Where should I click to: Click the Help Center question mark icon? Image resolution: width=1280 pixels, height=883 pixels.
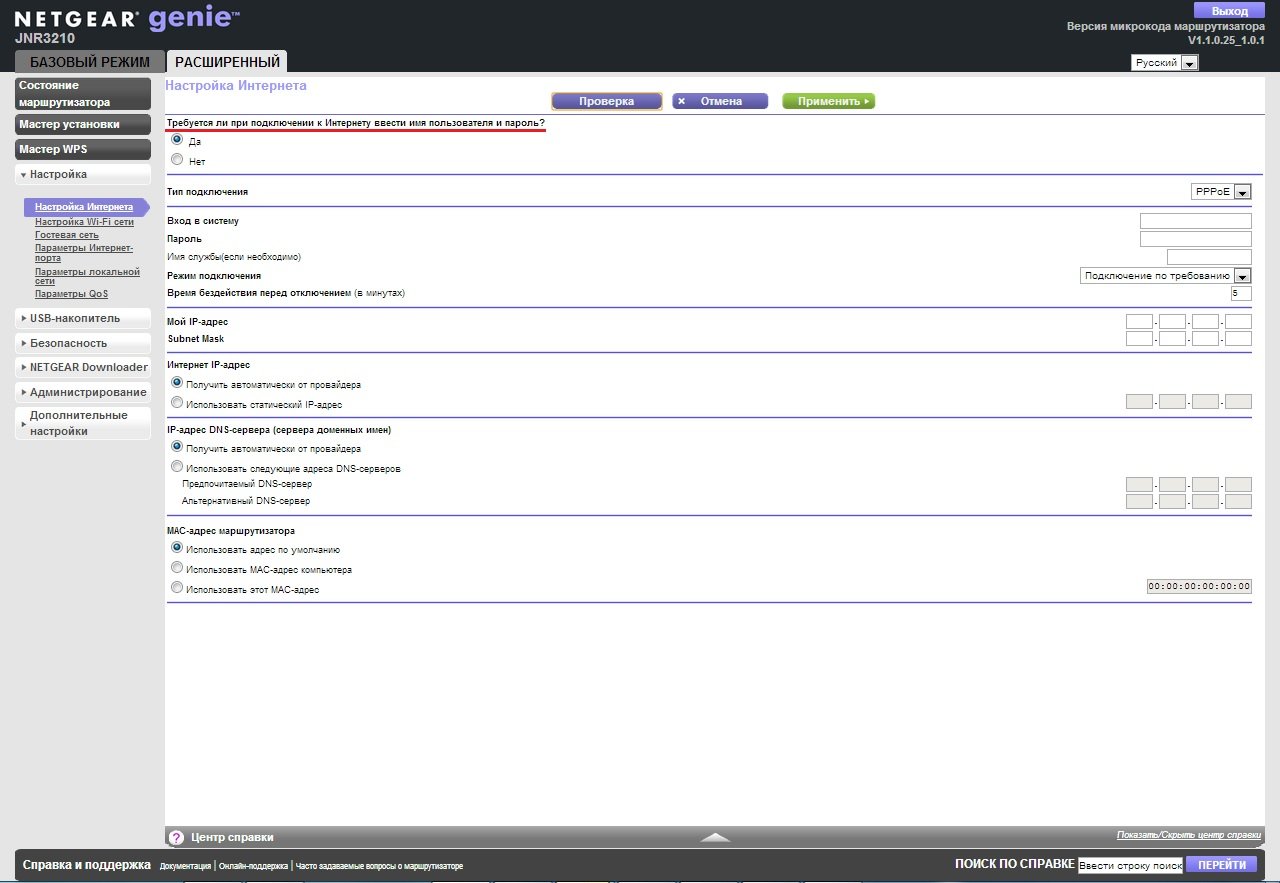point(176,837)
